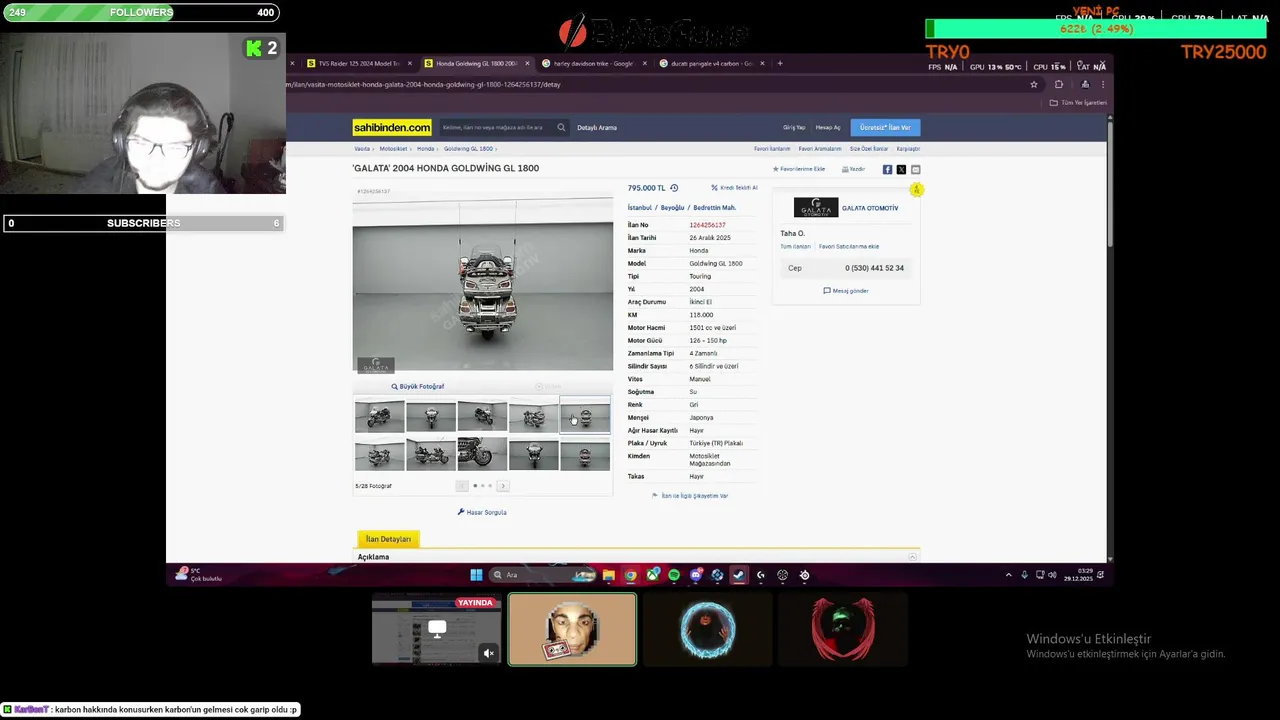The width and height of the screenshot is (1280, 720).
Task: Click Goldwing GL 1800 breadcrumb link
Action: (468, 149)
